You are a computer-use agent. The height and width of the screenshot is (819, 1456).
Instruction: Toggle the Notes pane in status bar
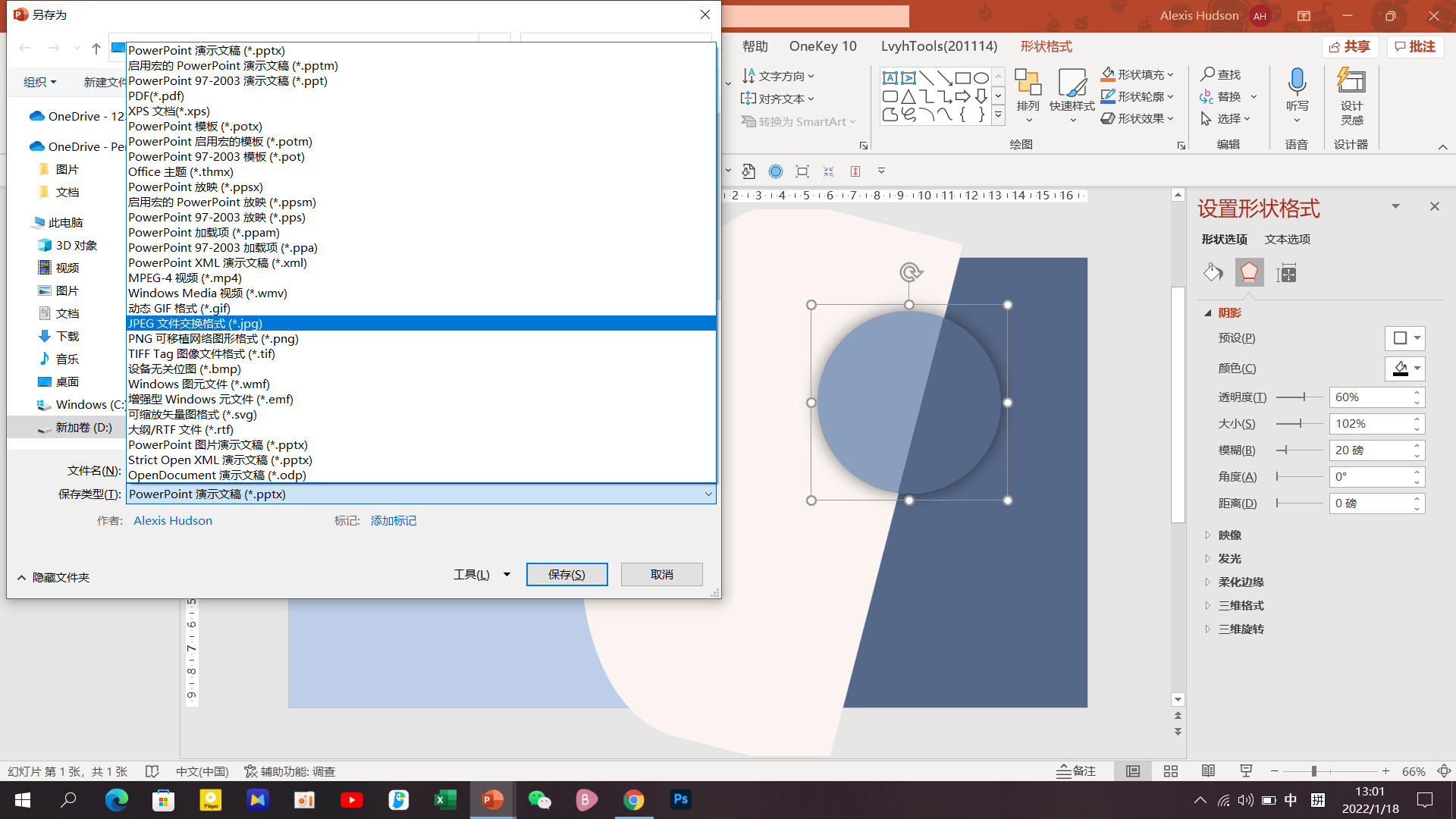click(x=1076, y=771)
